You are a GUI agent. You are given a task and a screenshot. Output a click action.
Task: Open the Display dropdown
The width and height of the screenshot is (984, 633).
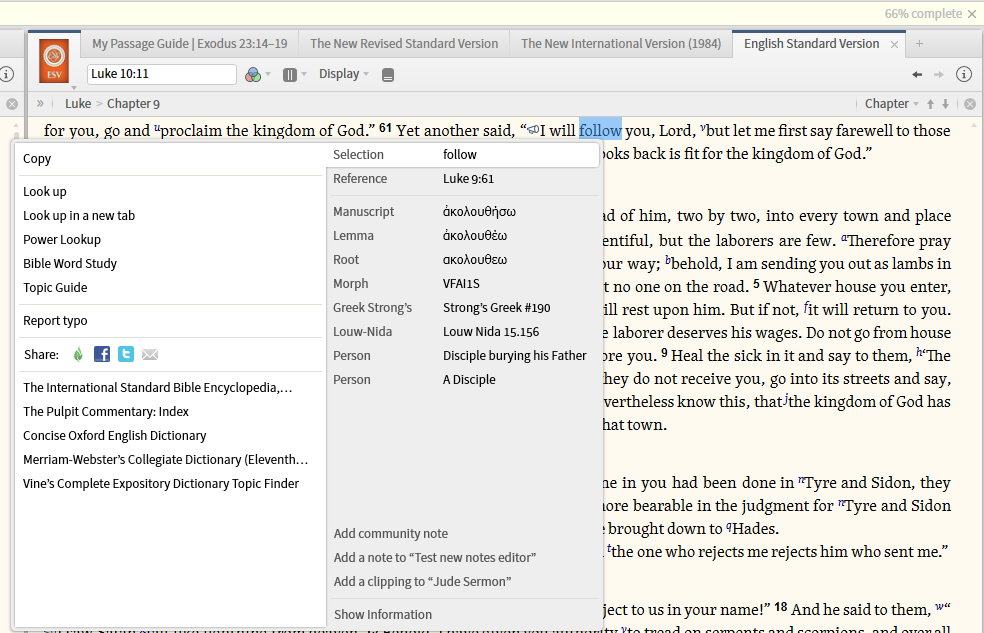(x=343, y=74)
